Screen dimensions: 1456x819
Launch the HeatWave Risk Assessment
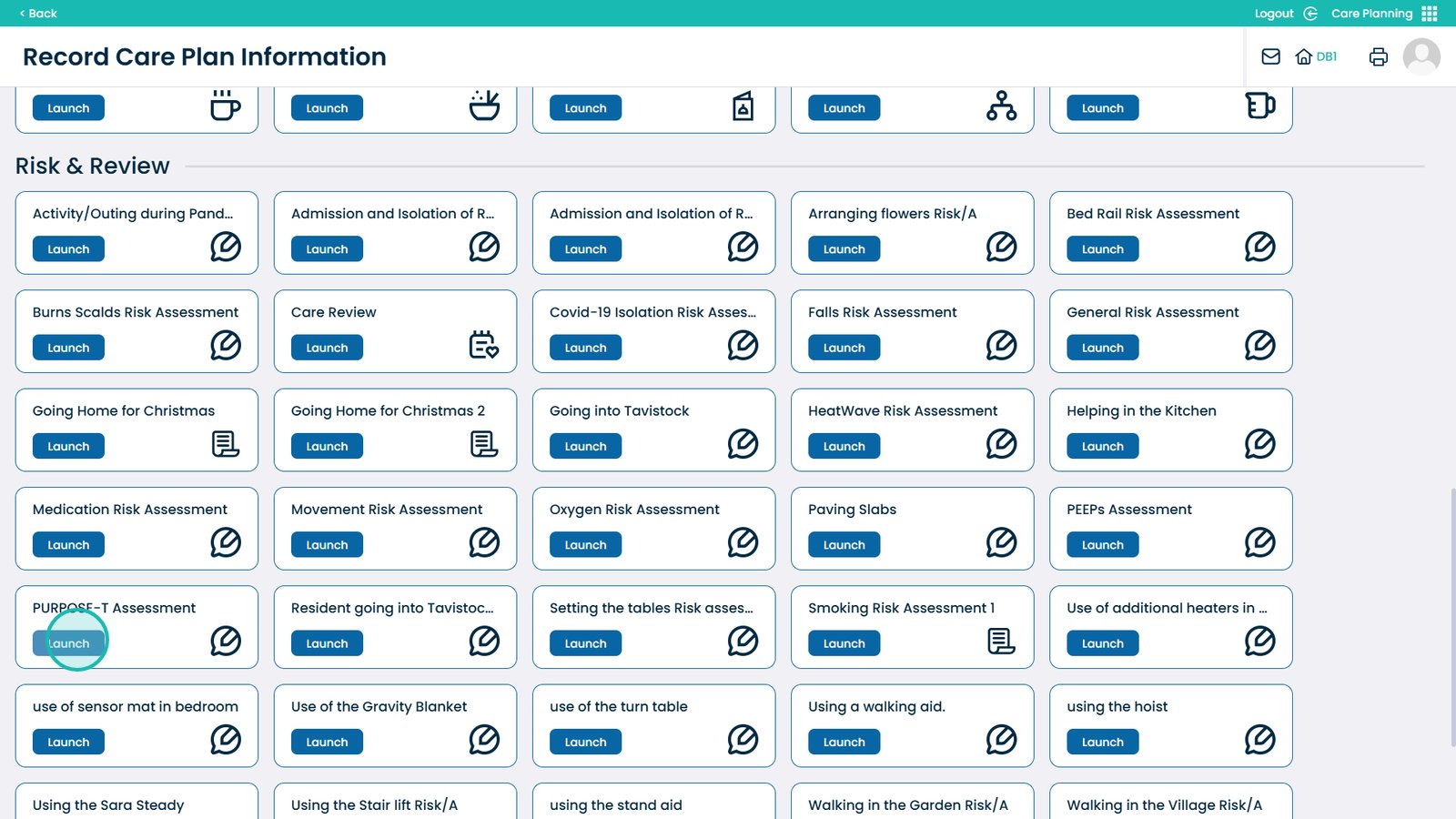pos(844,447)
